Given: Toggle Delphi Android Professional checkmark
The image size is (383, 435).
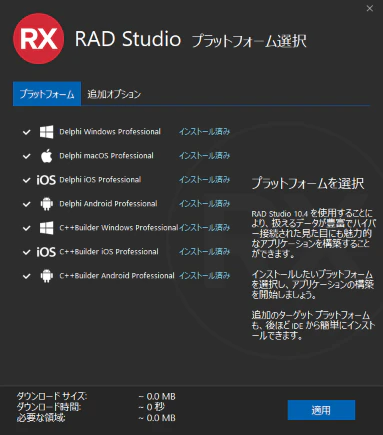Looking at the screenshot, I should click(x=27, y=204).
